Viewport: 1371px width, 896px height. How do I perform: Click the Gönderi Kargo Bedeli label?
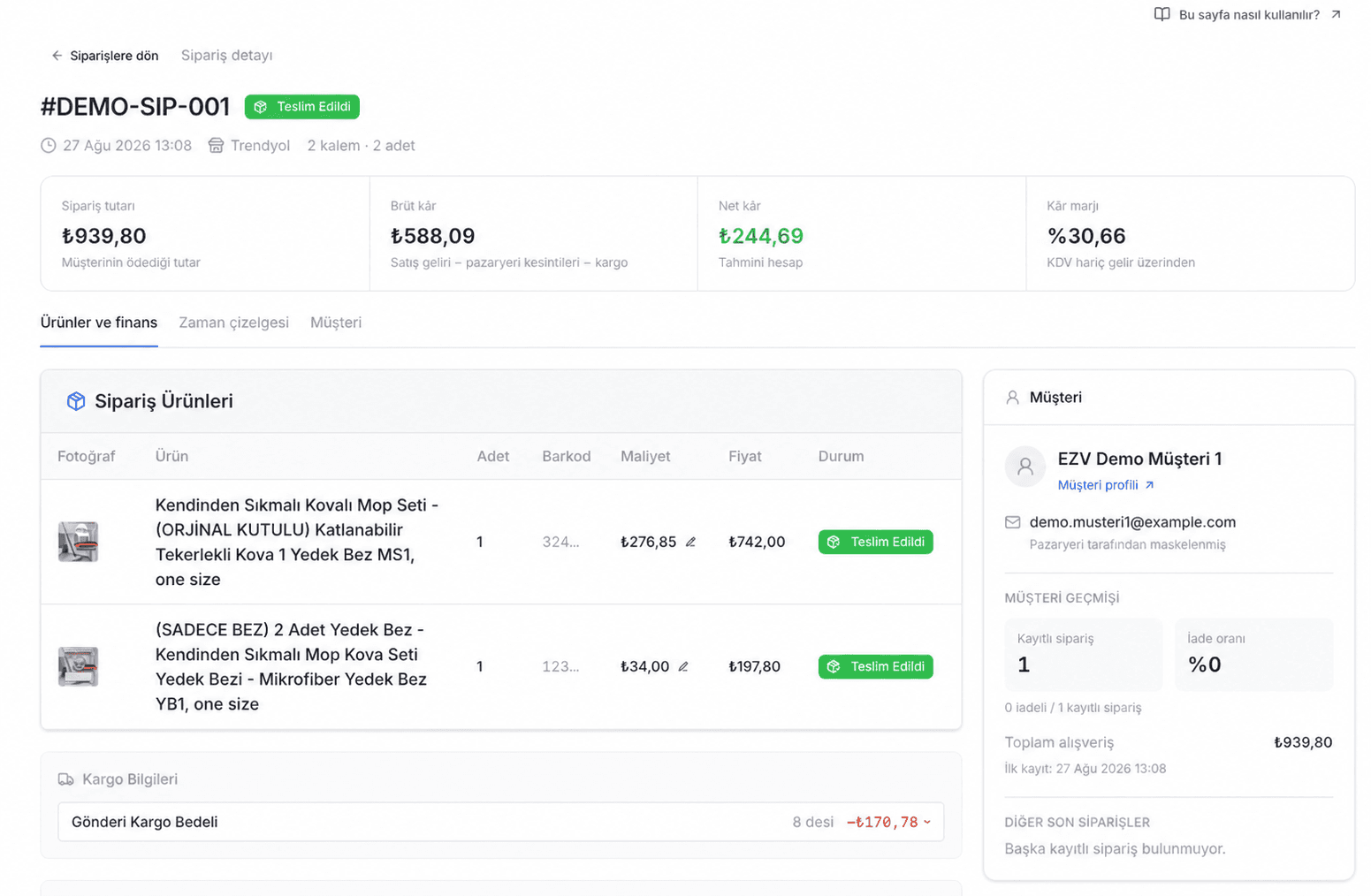[145, 822]
